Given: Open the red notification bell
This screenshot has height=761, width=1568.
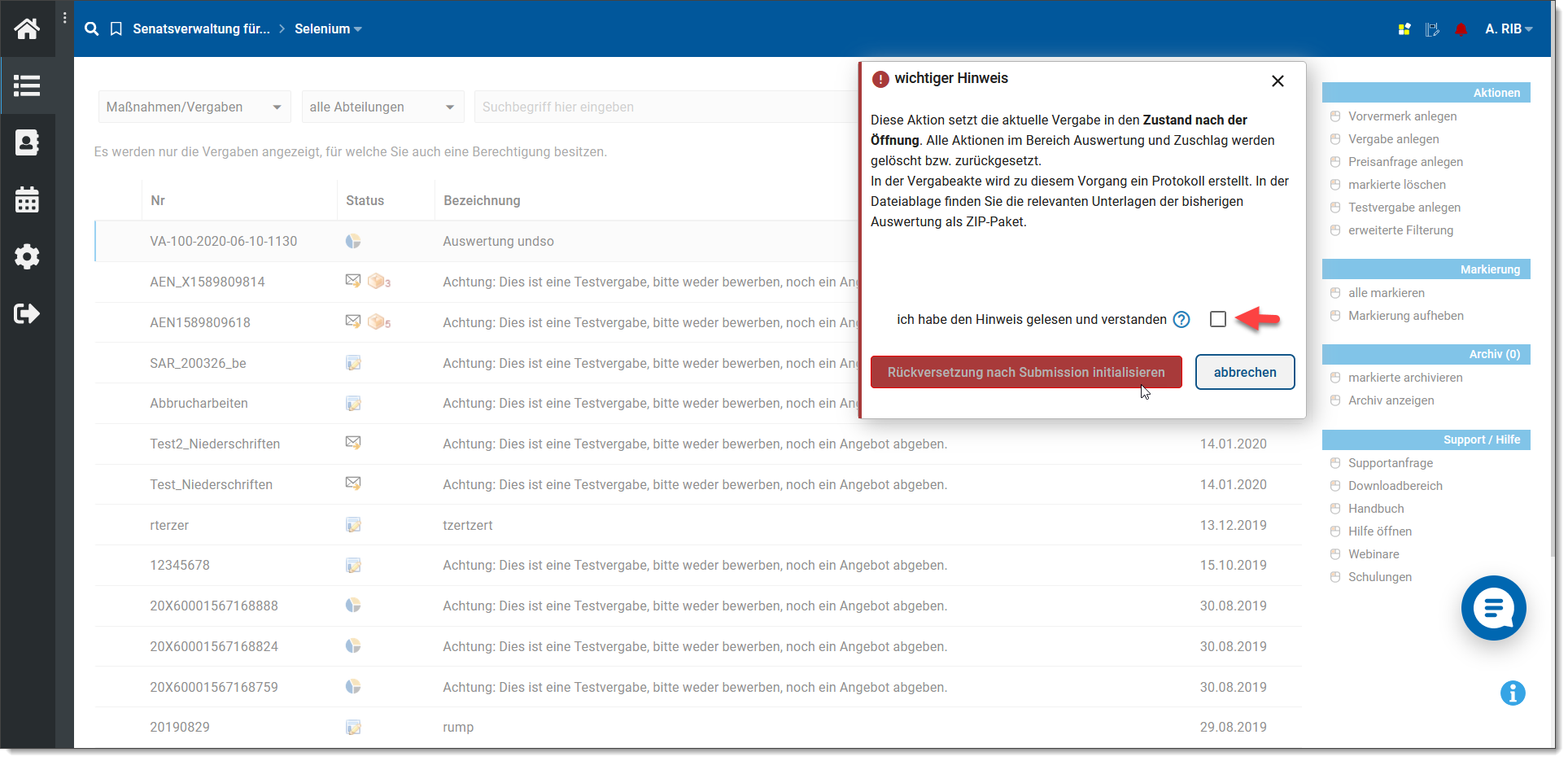Looking at the screenshot, I should 1461,29.
